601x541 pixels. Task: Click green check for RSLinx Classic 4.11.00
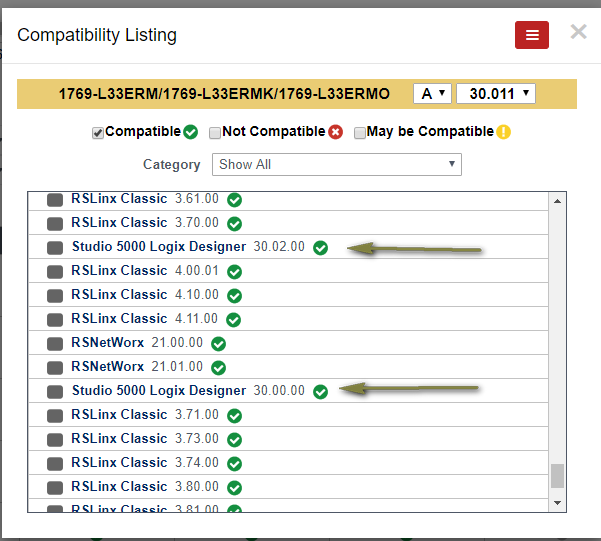click(233, 320)
